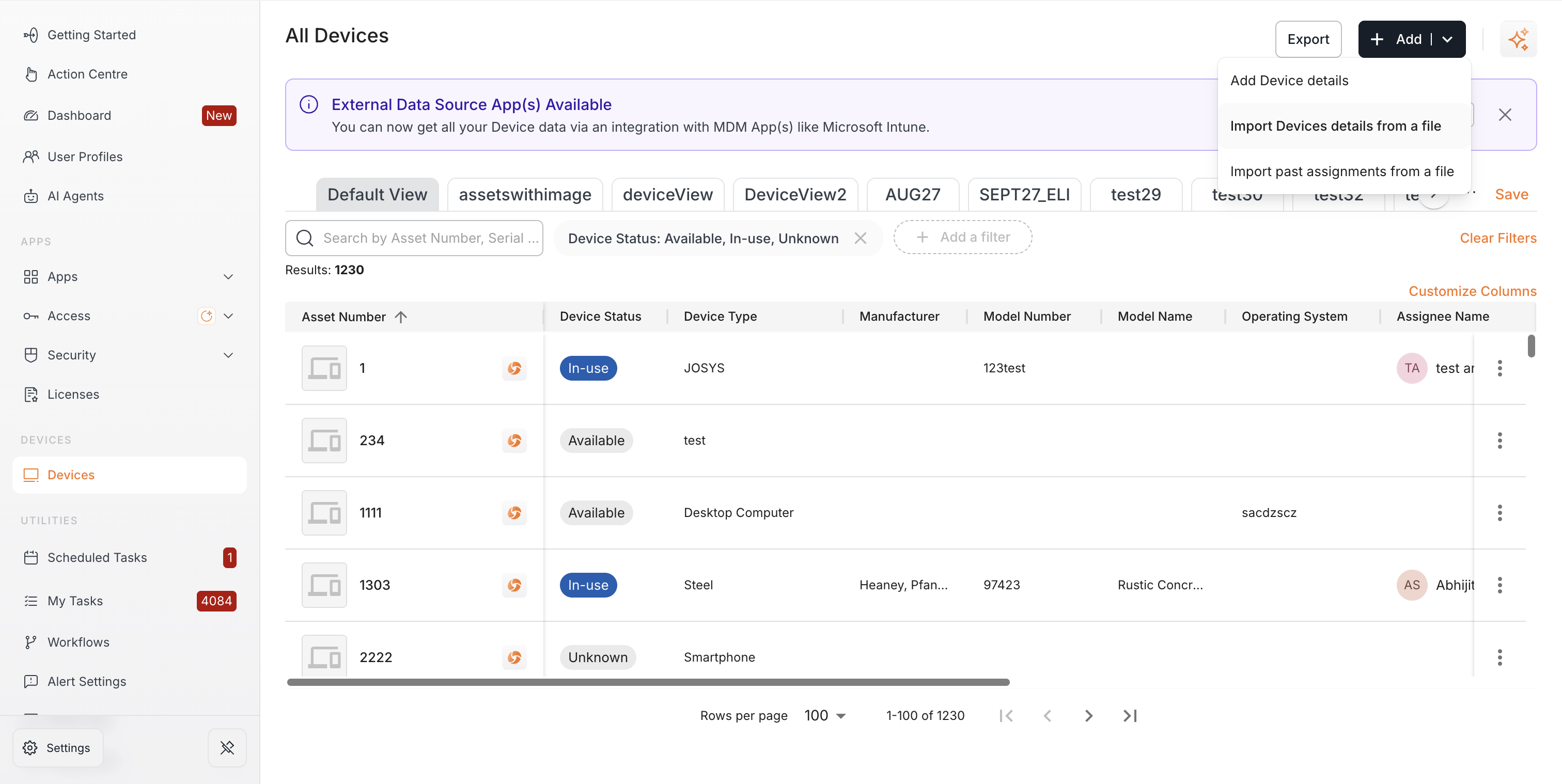Click the Export button
The height and width of the screenshot is (784, 1562).
click(x=1308, y=39)
